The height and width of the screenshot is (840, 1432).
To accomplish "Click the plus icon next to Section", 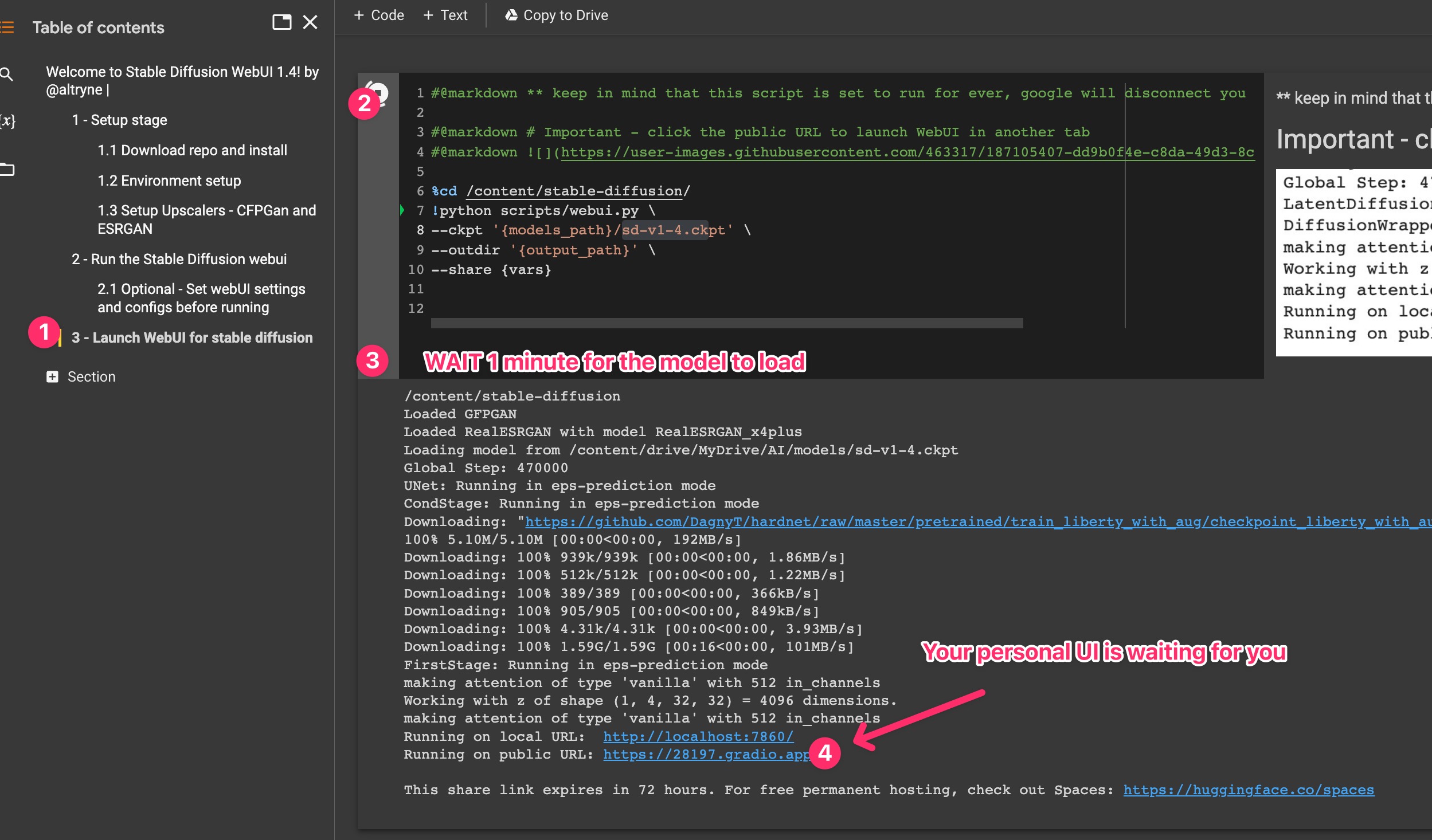I will pyautogui.click(x=52, y=376).
